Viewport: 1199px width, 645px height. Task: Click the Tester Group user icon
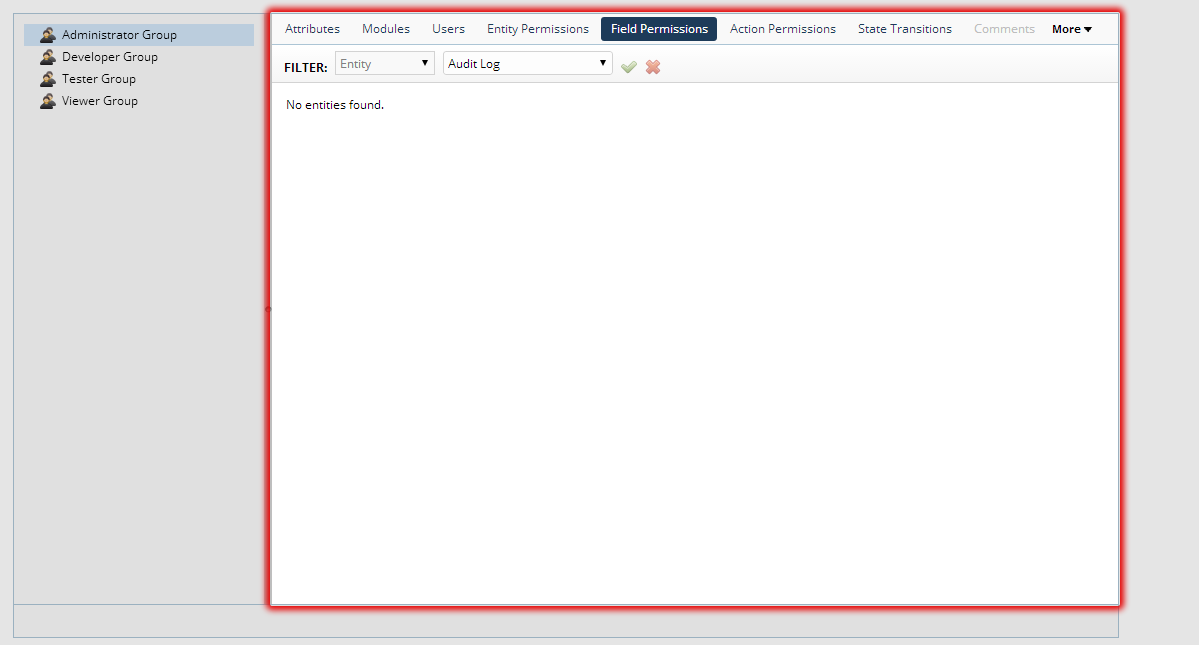click(x=48, y=79)
